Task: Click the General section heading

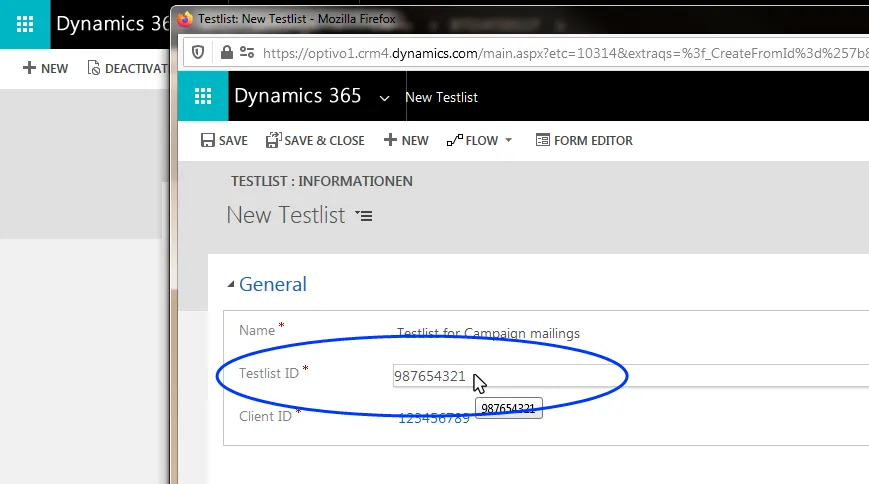Action: tap(273, 284)
